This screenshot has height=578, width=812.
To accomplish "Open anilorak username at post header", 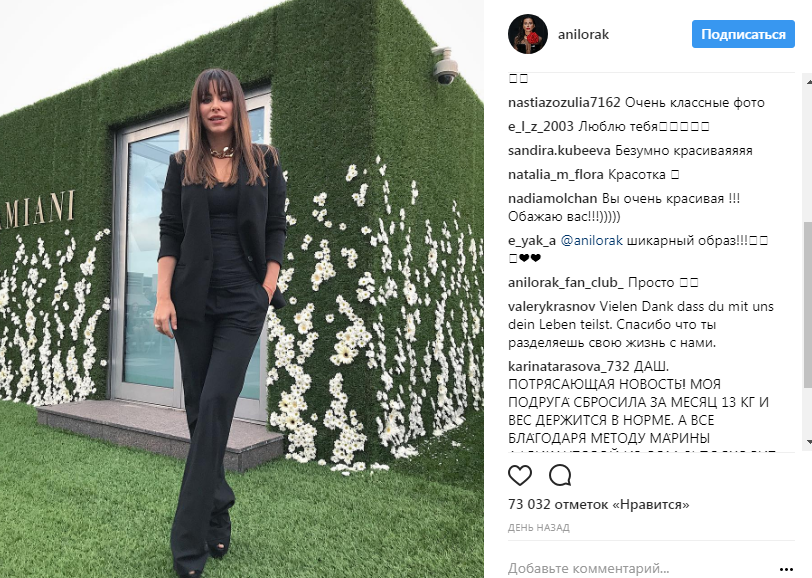I will [583, 34].
